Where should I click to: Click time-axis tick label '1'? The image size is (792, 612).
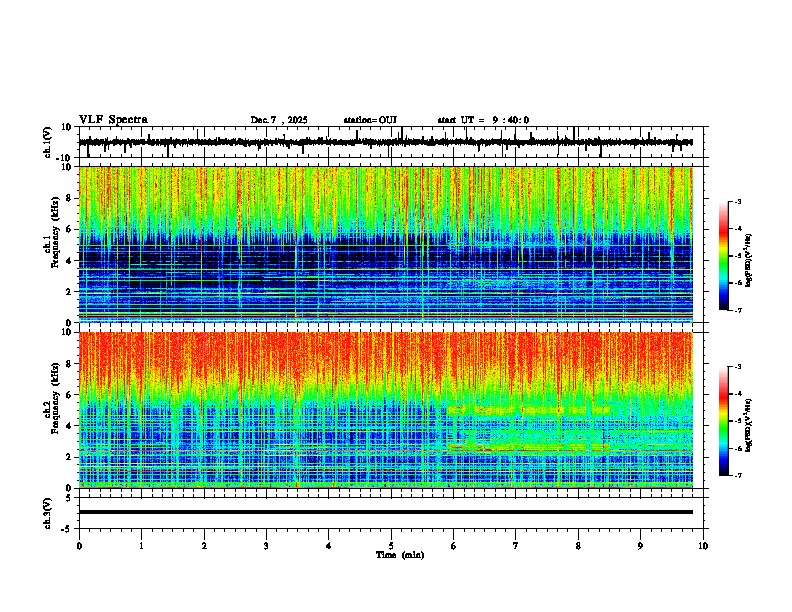141,546
